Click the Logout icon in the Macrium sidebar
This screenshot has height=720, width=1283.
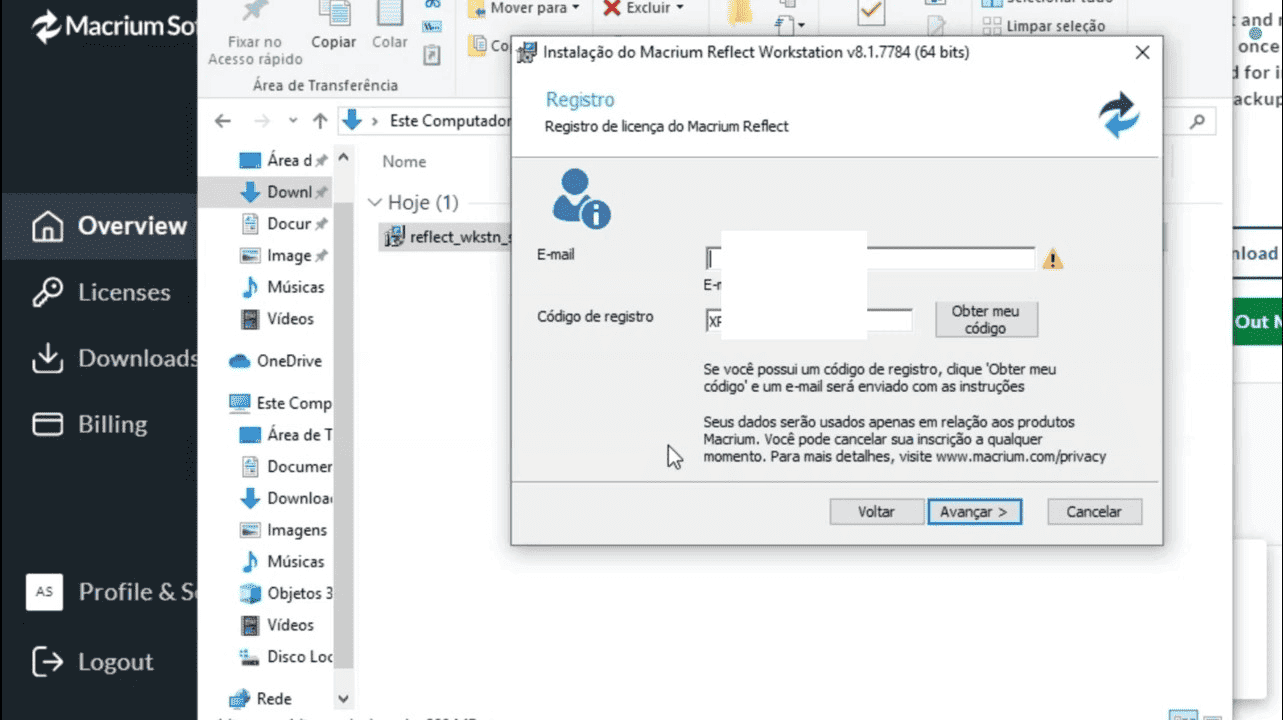(48, 661)
